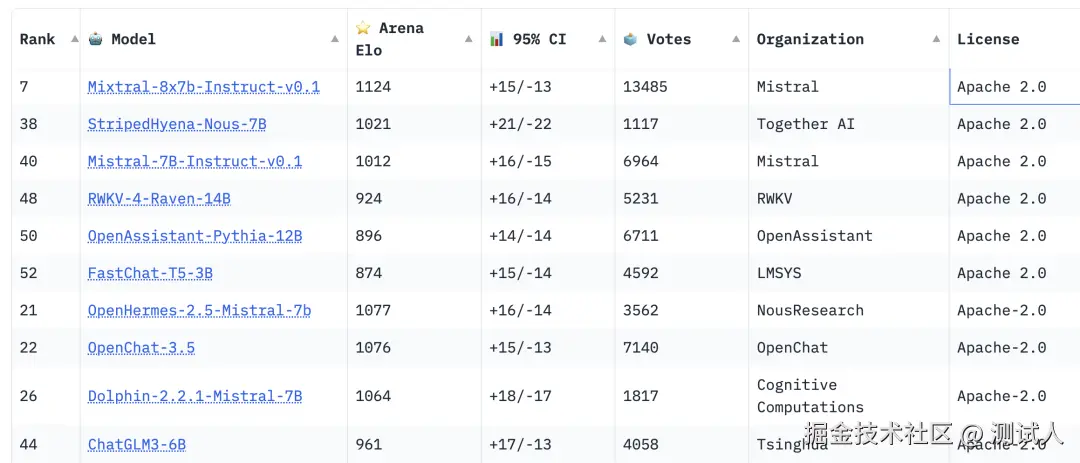Screen dimensions: 1080x463
Task: Toggle sort arrows on Votes column
Action: [736, 39]
